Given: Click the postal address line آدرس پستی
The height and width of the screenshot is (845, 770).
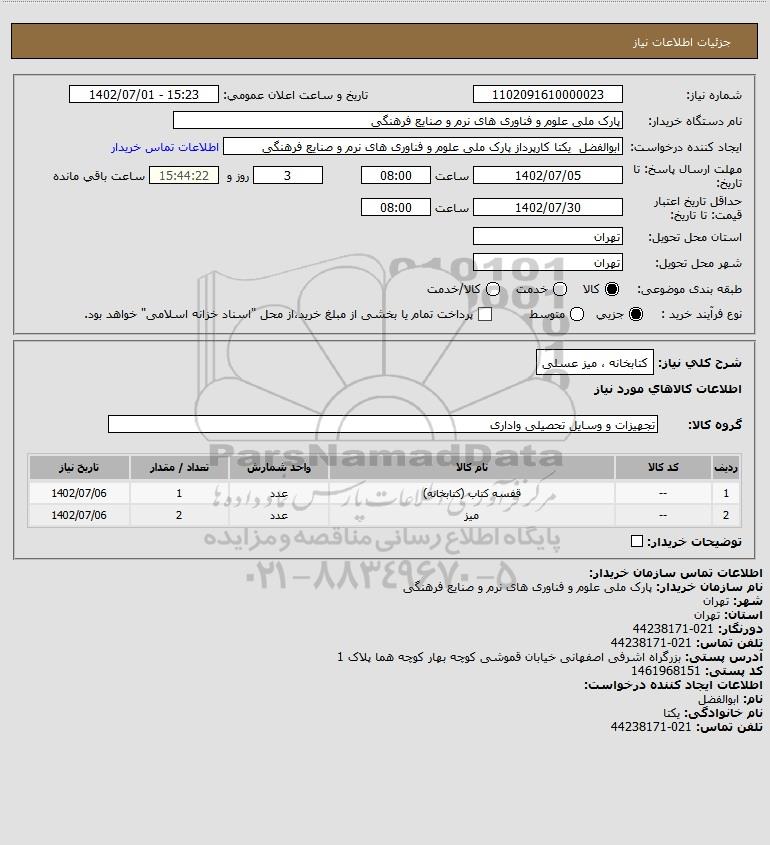Looking at the screenshot, I should pyautogui.click(x=550, y=657).
